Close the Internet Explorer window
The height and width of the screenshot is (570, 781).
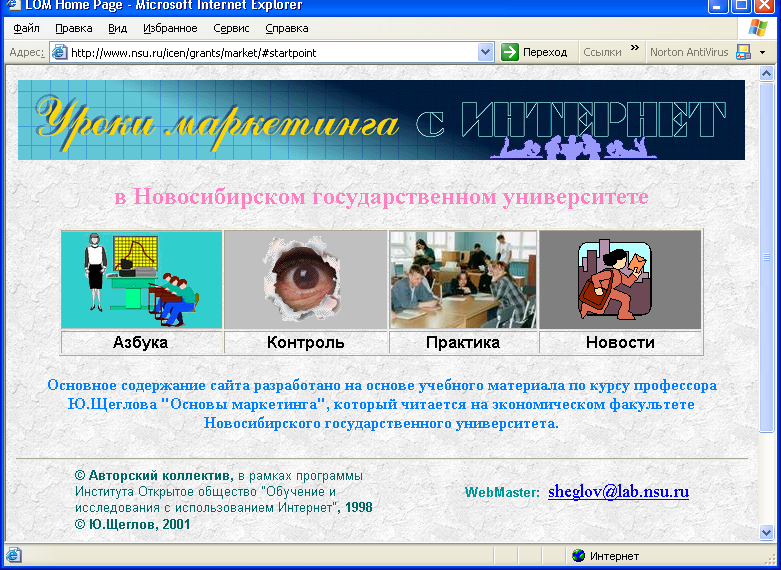(766, 5)
